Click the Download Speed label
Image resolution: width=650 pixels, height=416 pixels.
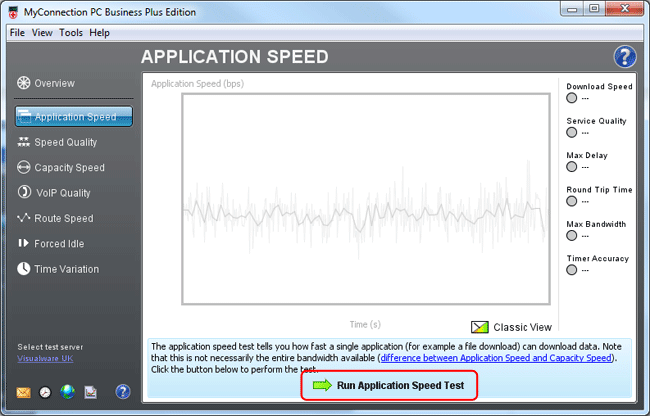pyautogui.click(x=599, y=87)
